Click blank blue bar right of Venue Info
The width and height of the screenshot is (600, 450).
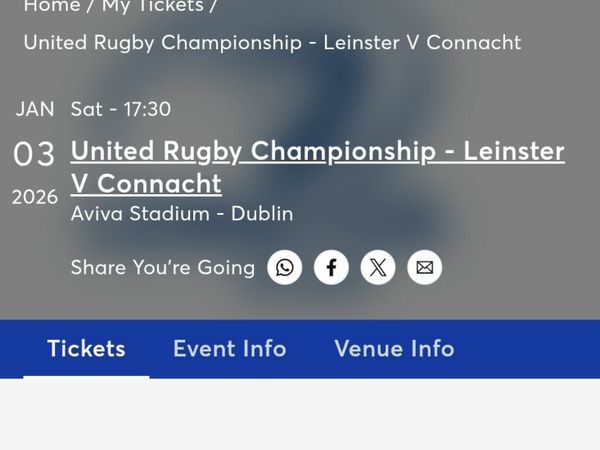tap(530, 349)
